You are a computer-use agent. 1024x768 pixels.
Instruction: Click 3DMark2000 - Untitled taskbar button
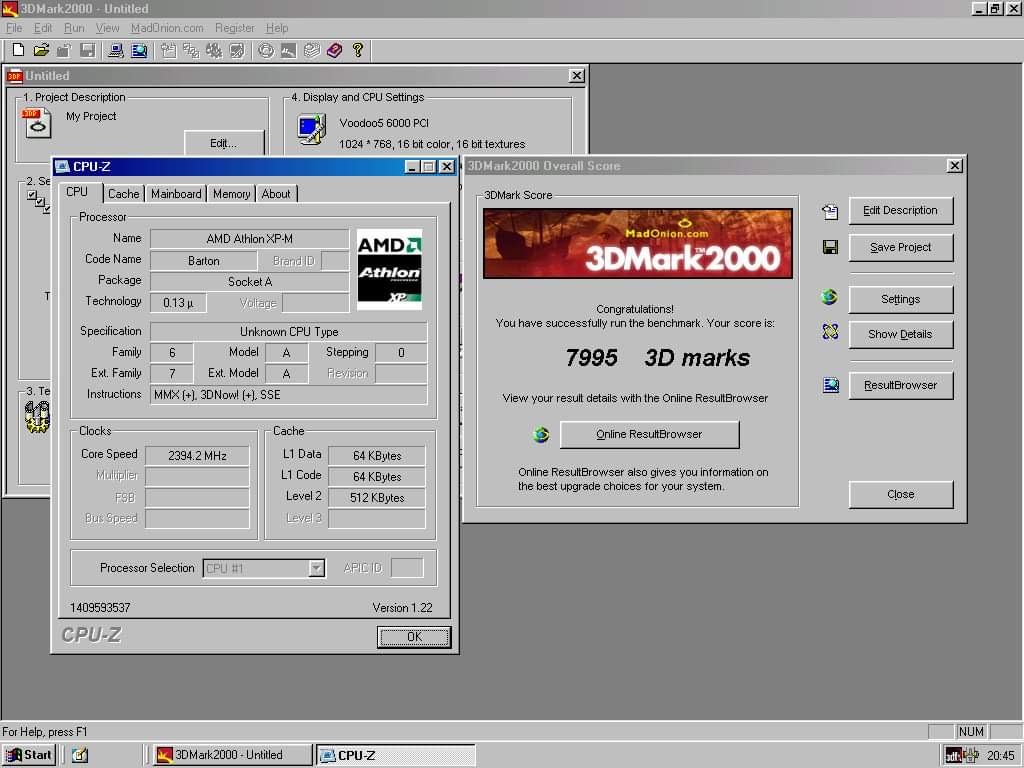233,755
